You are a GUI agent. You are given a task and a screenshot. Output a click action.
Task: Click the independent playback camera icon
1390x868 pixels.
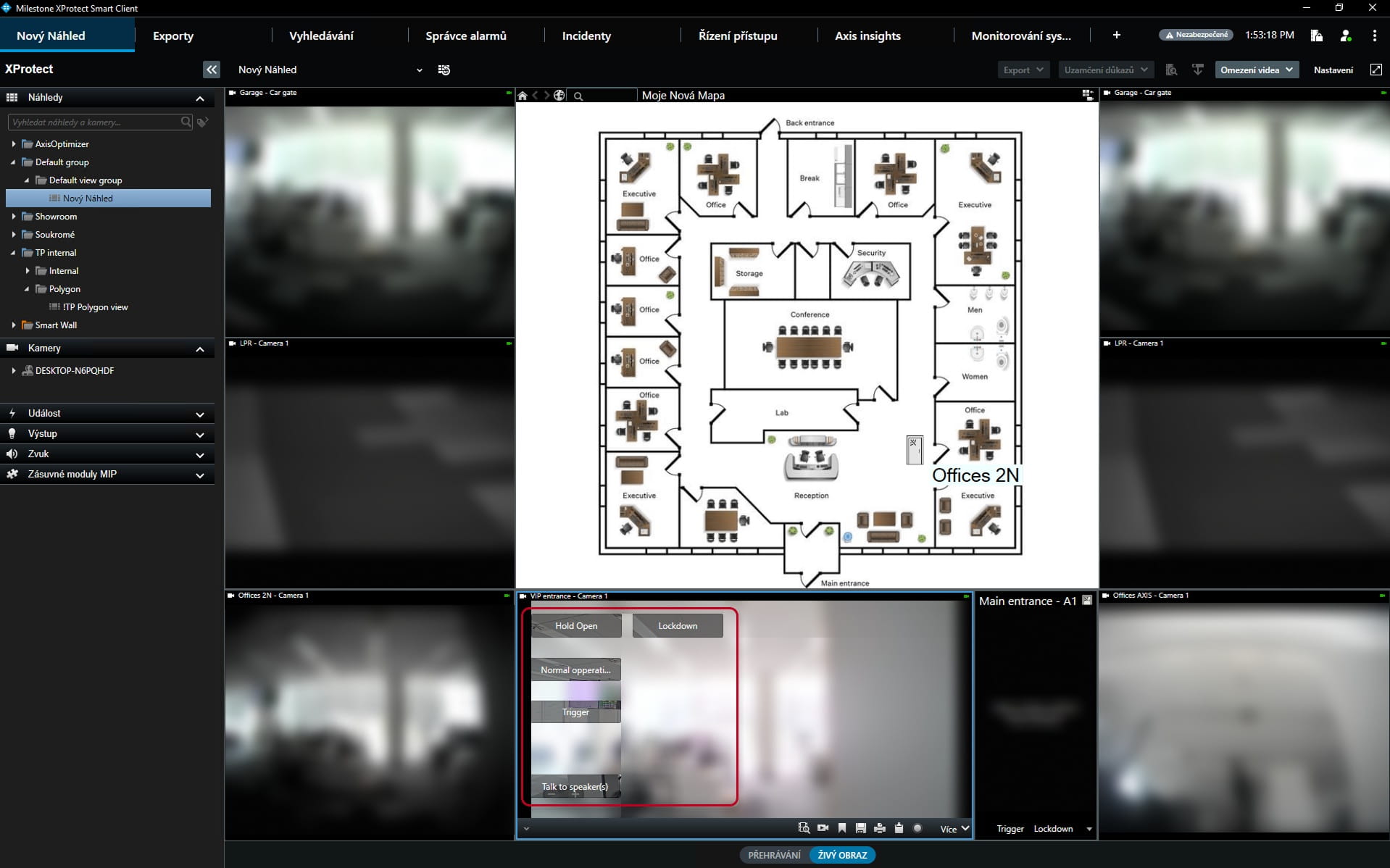(823, 828)
